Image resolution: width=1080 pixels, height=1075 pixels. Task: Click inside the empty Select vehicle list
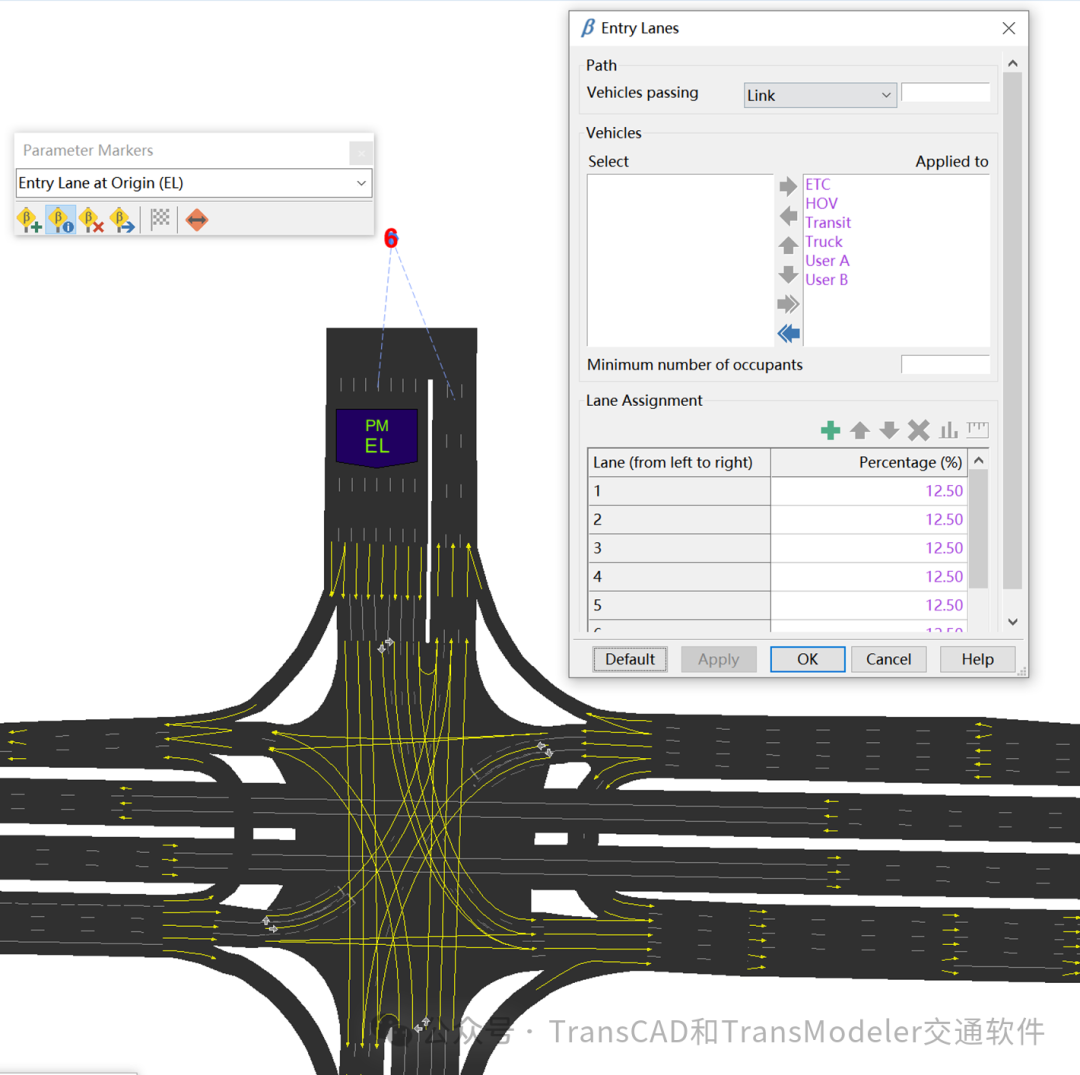tap(681, 260)
